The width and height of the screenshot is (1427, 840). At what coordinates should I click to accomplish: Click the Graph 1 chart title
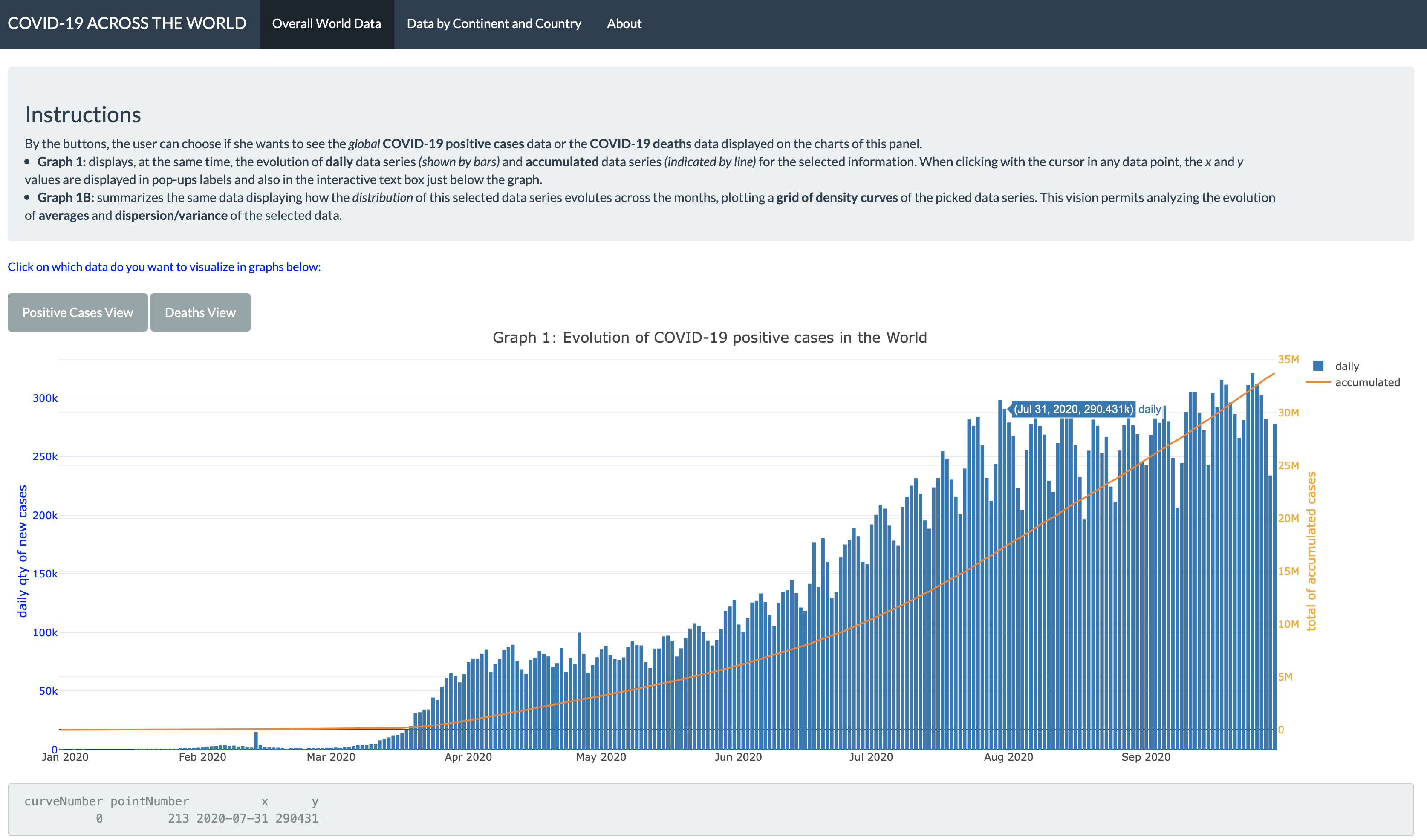pos(709,338)
